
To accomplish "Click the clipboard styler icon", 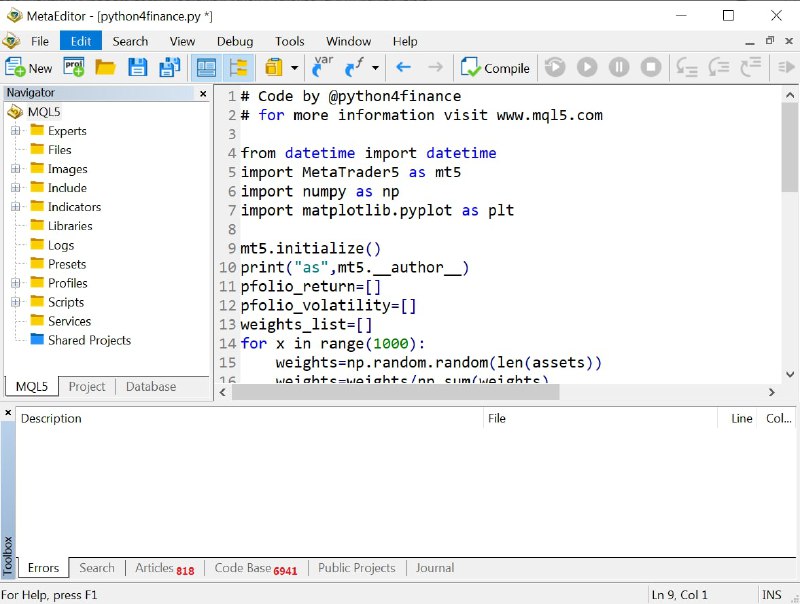I will (274, 67).
